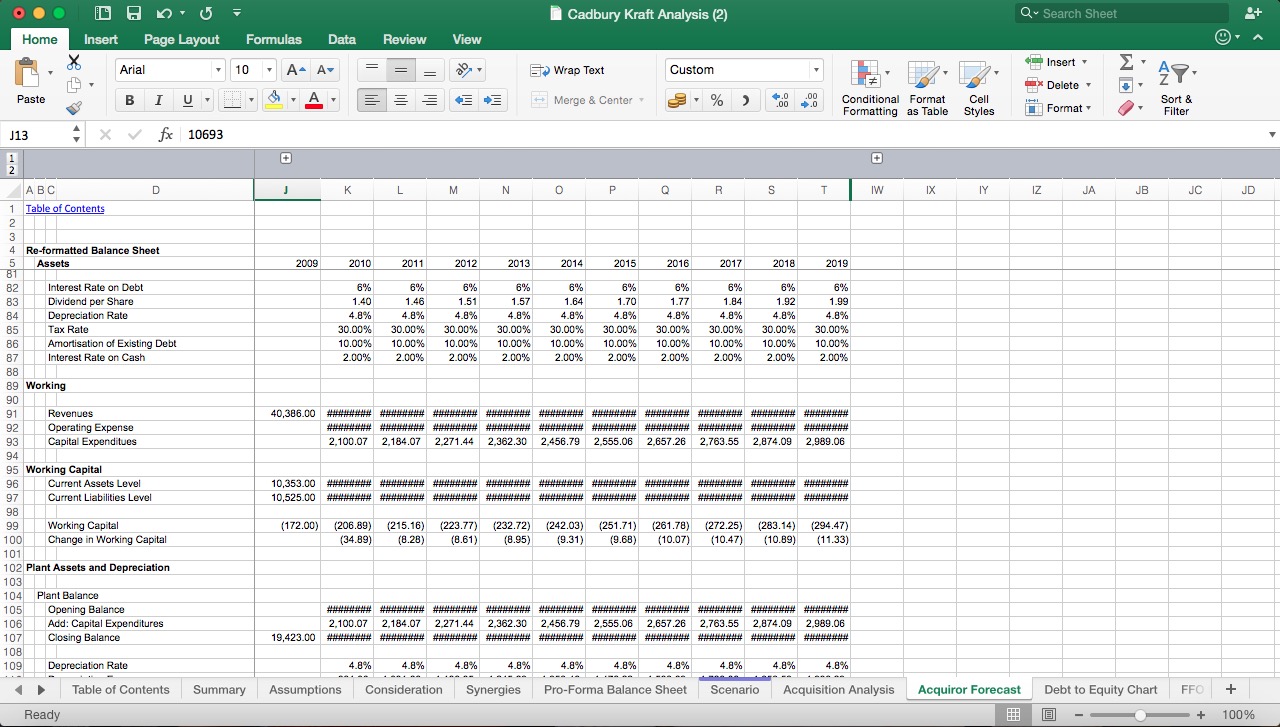Click the AutoSum sigma icon
1280x727 pixels.
click(1125, 63)
